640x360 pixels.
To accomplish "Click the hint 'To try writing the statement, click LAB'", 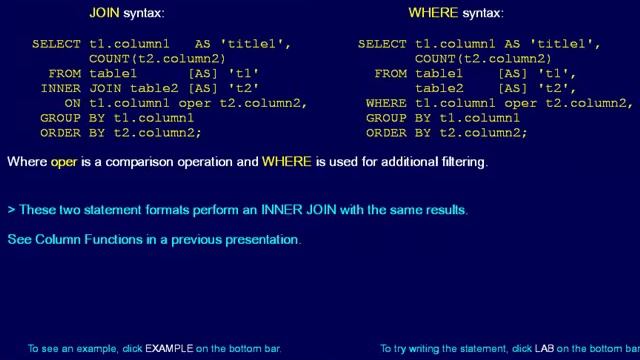I will 510,349.
